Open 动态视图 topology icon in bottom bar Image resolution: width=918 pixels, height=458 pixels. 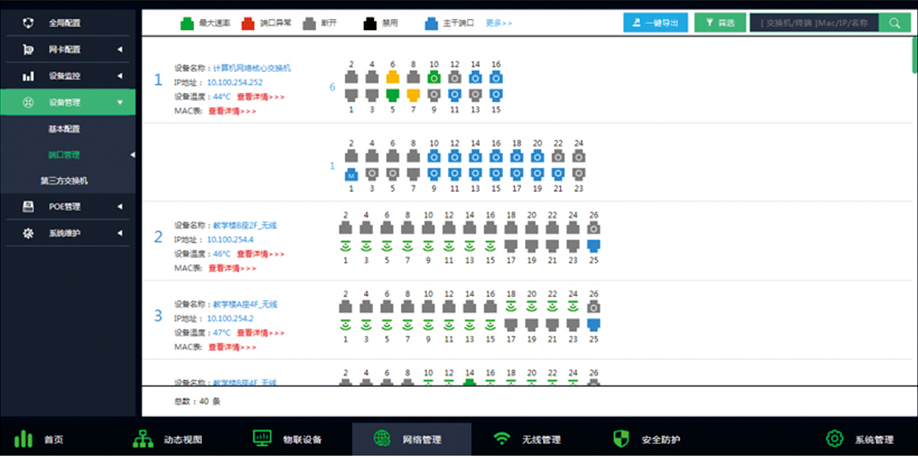pyautogui.click(x=143, y=439)
